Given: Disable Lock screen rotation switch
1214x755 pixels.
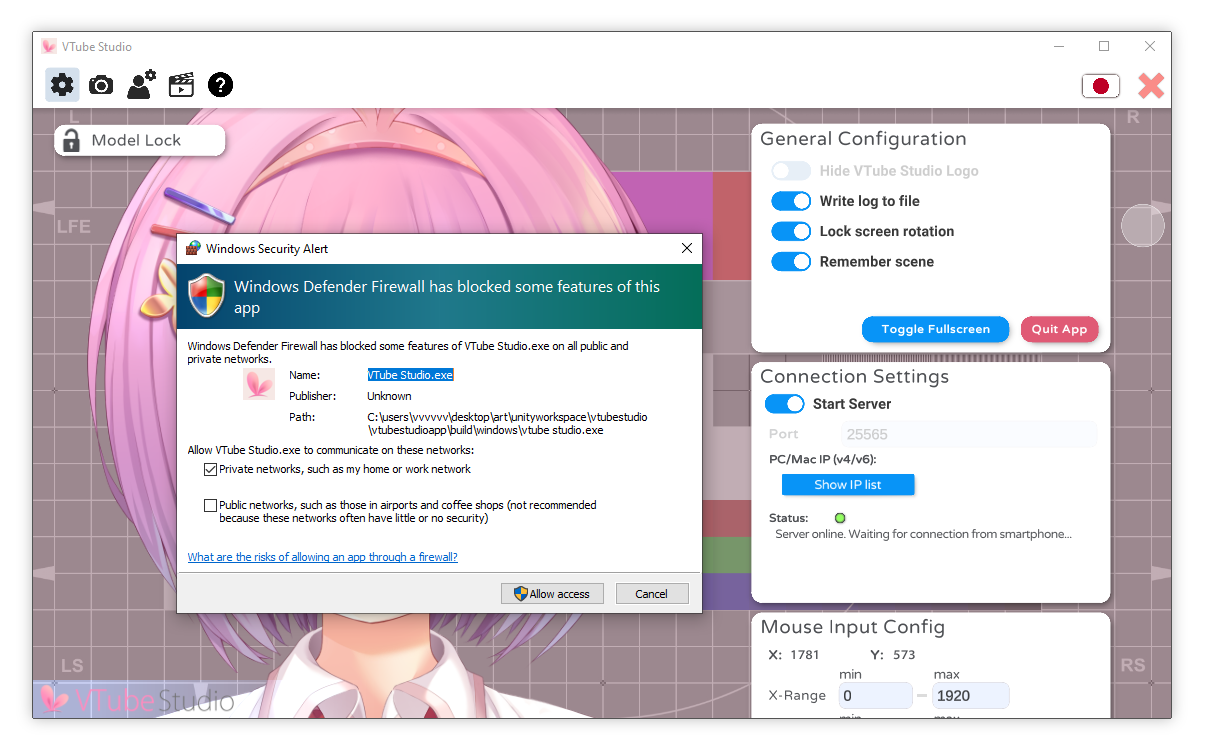Looking at the screenshot, I should (x=791, y=231).
